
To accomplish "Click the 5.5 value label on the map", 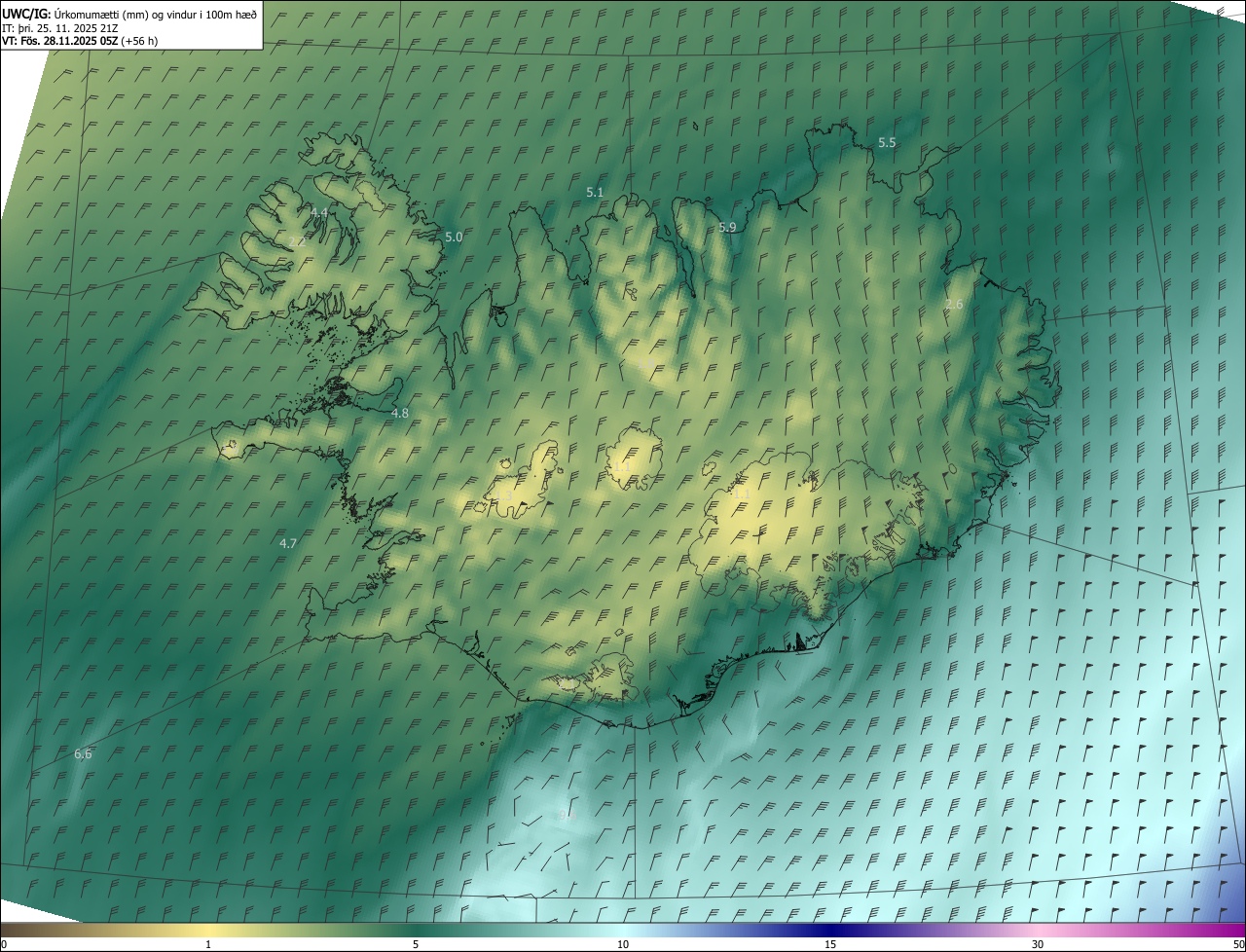I will 887,143.
